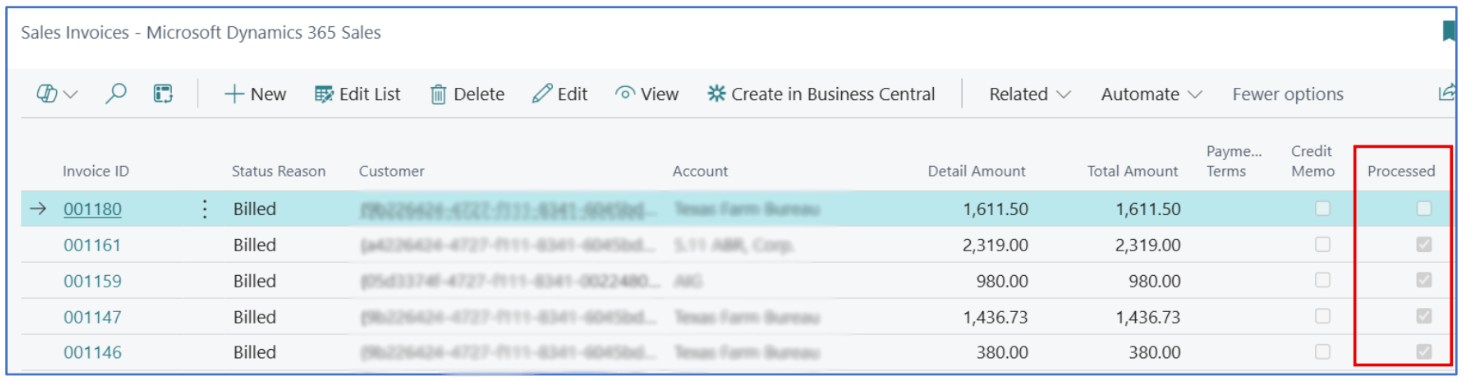Click the Processed column header
The image size is (1464, 381).
pos(1401,171)
